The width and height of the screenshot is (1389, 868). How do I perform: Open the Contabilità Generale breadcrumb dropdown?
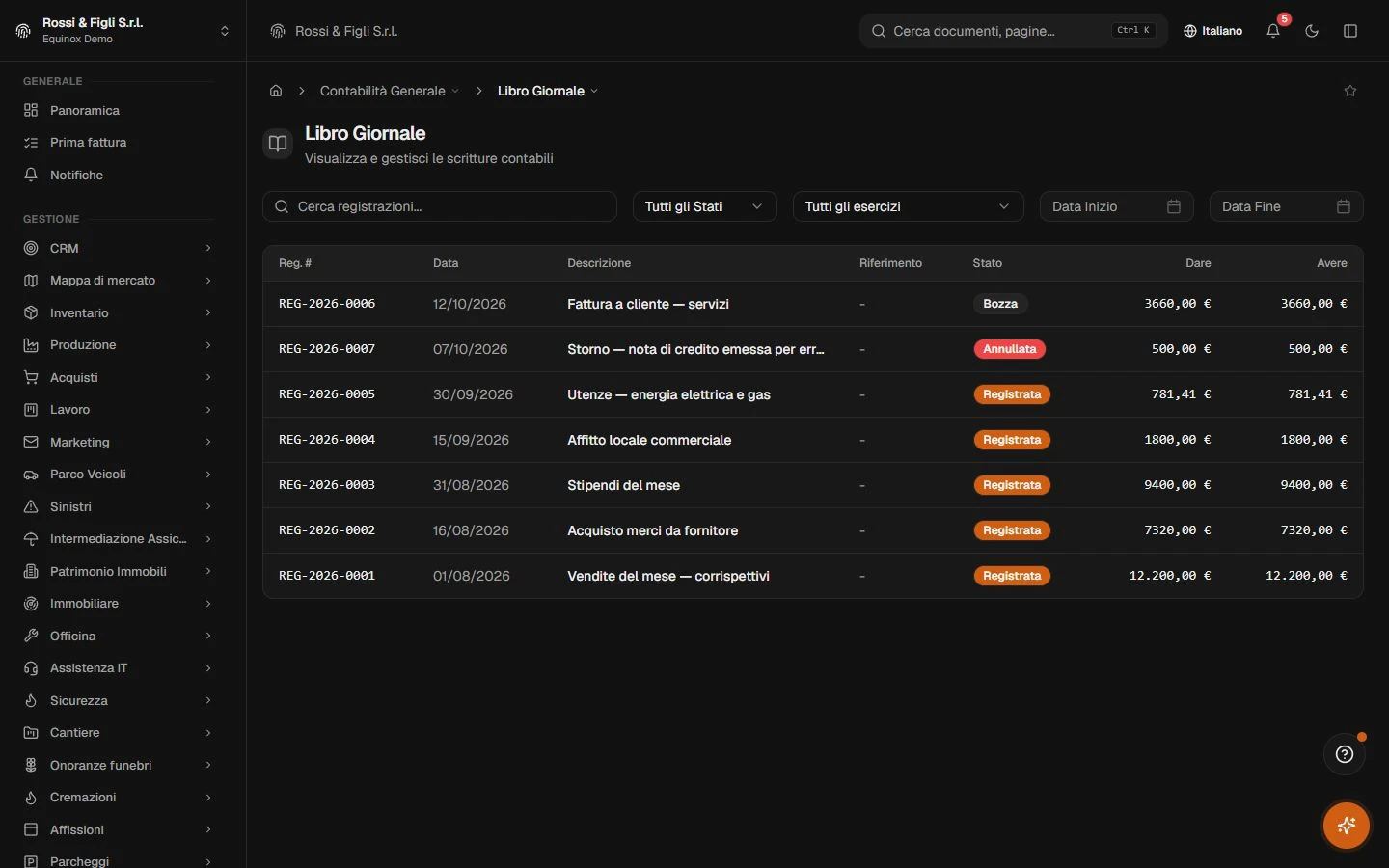click(x=390, y=91)
